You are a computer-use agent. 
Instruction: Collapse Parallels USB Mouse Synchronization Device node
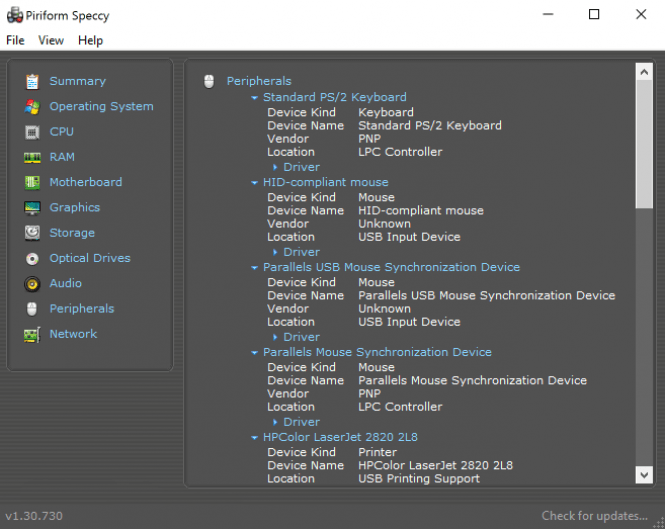254,268
